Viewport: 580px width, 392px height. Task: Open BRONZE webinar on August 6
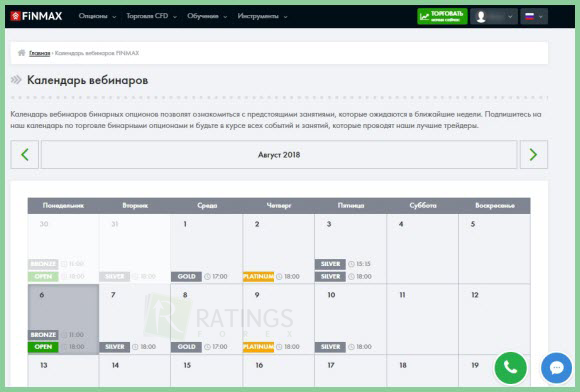[x=43, y=335]
